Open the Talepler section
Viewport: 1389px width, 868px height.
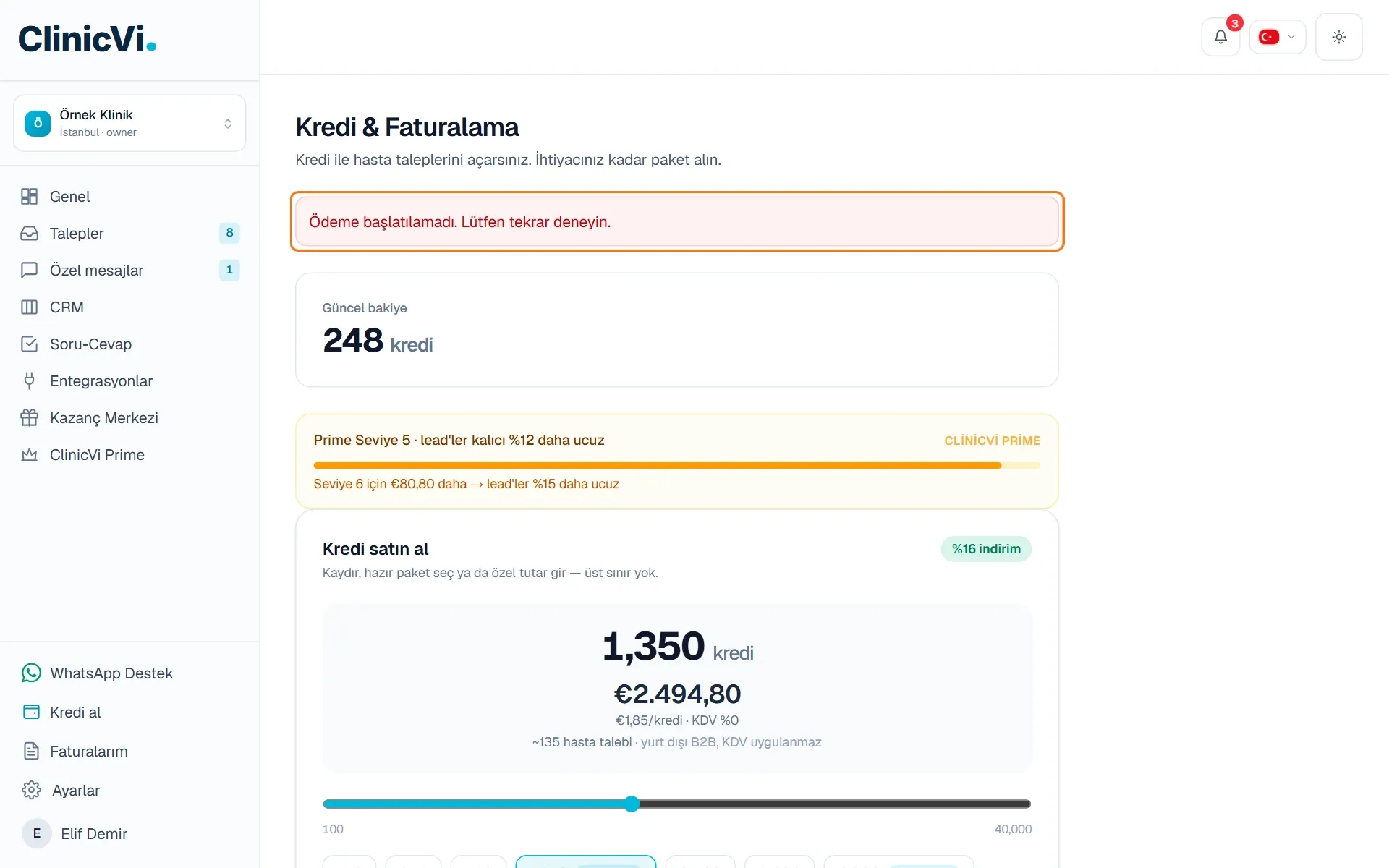[x=129, y=234]
